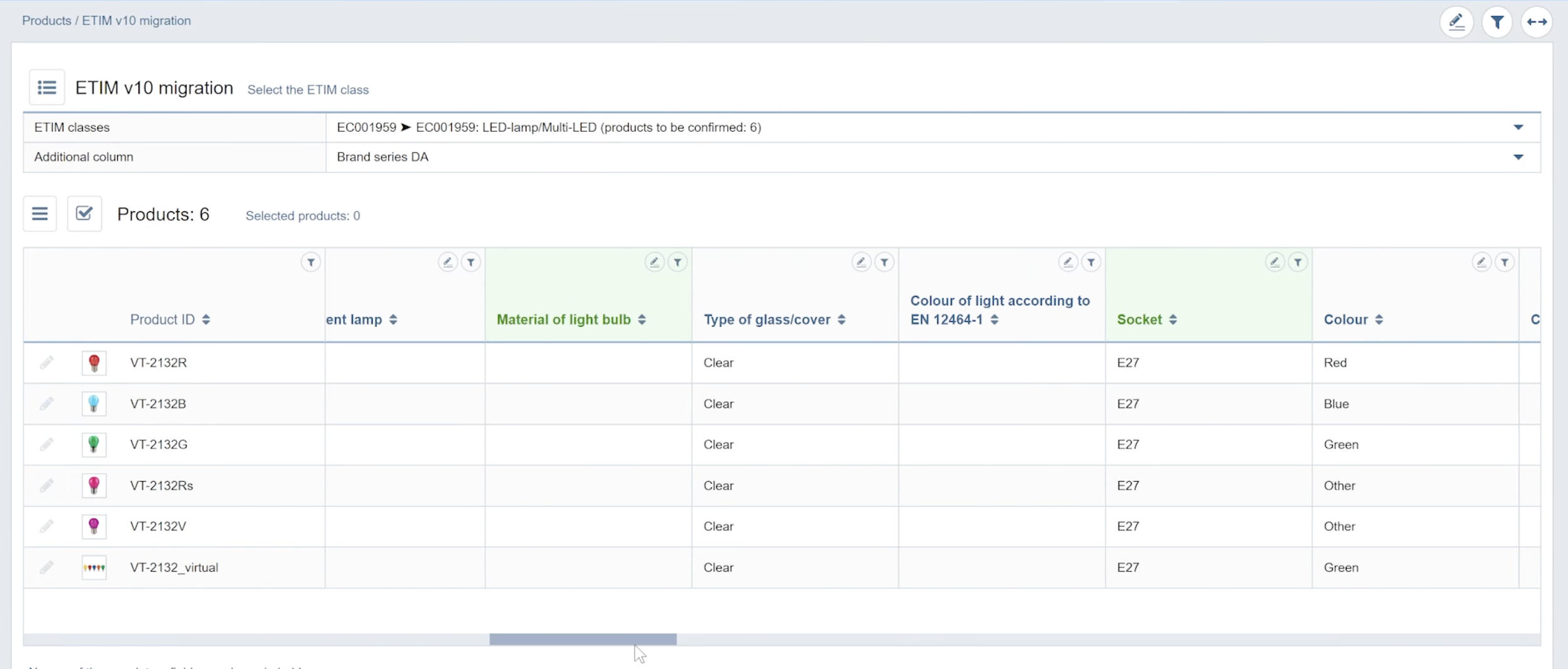Filter Material of light bulb column

click(677, 262)
